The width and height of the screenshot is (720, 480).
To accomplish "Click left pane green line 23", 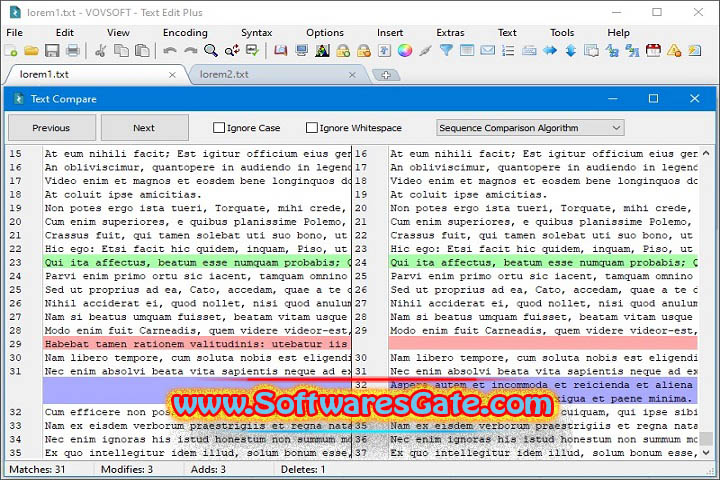I will tap(197, 262).
